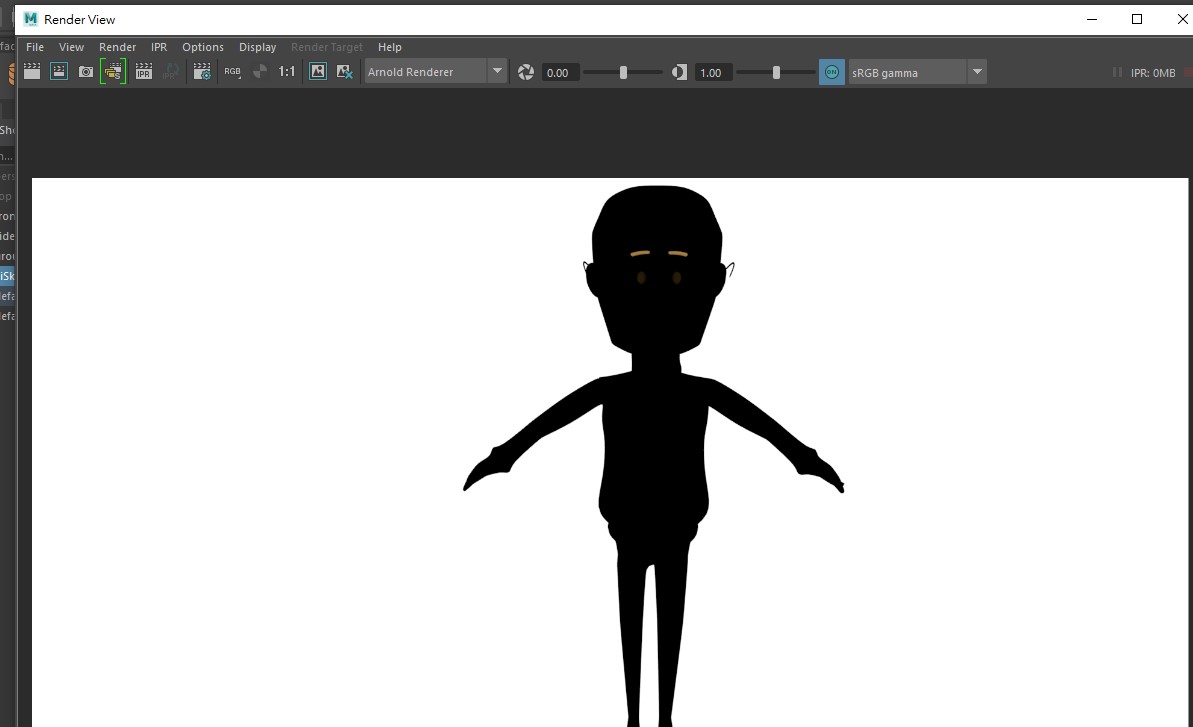Open the Render menu
The width and height of the screenshot is (1193, 727).
117,47
